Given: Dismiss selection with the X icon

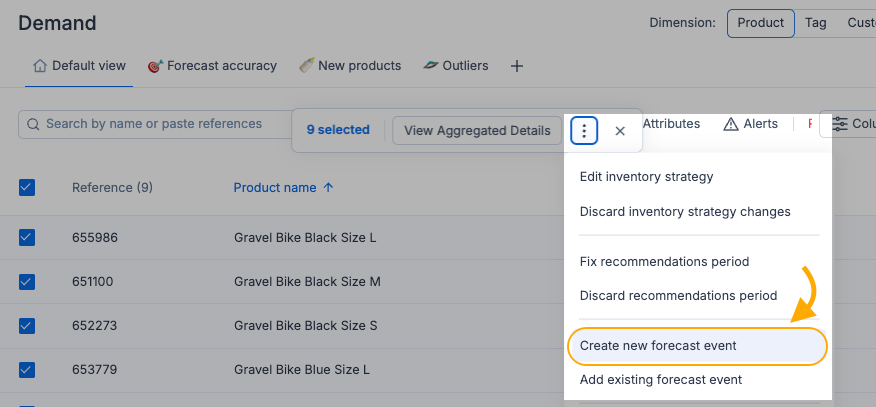Looking at the screenshot, I should tap(620, 130).
